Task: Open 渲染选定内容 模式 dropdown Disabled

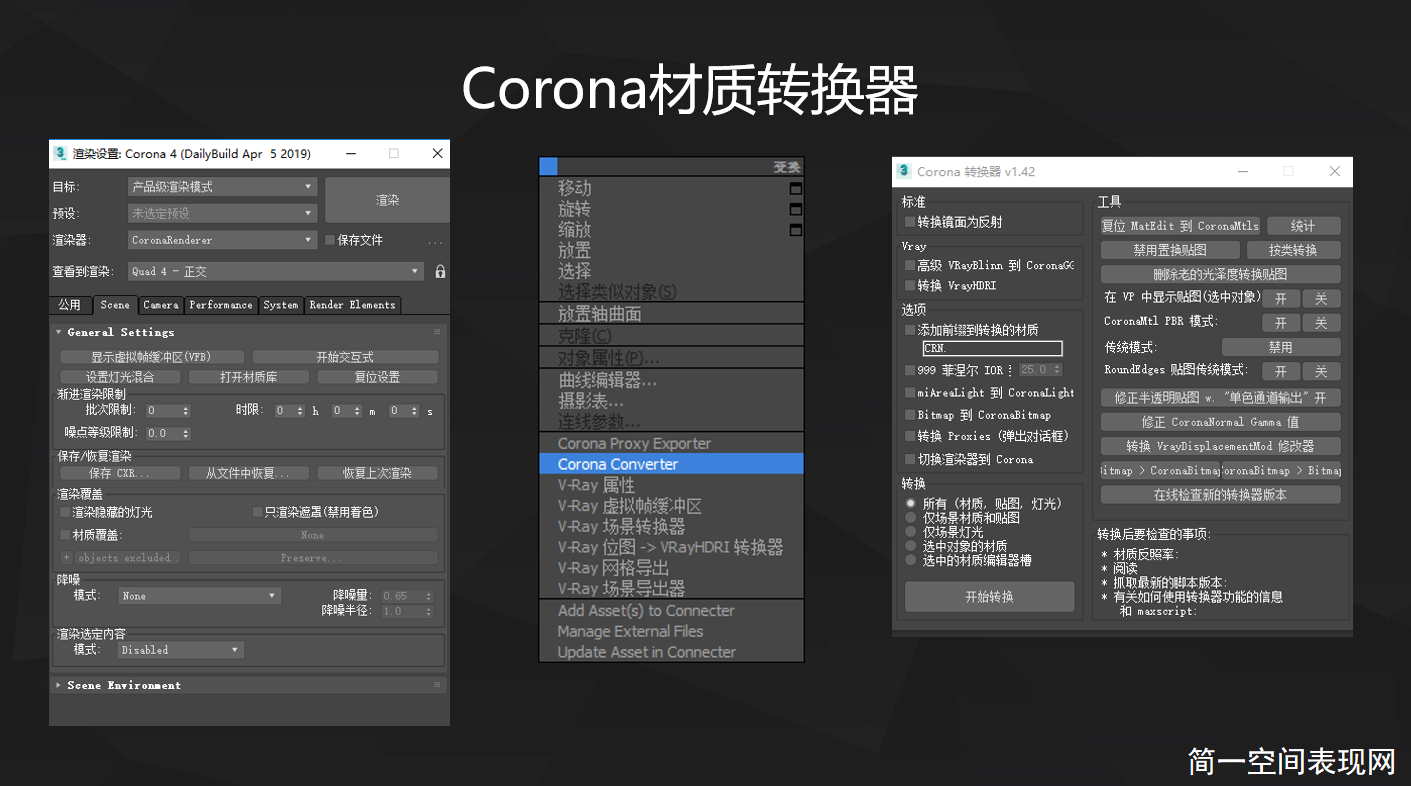Action: pos(180,650)
